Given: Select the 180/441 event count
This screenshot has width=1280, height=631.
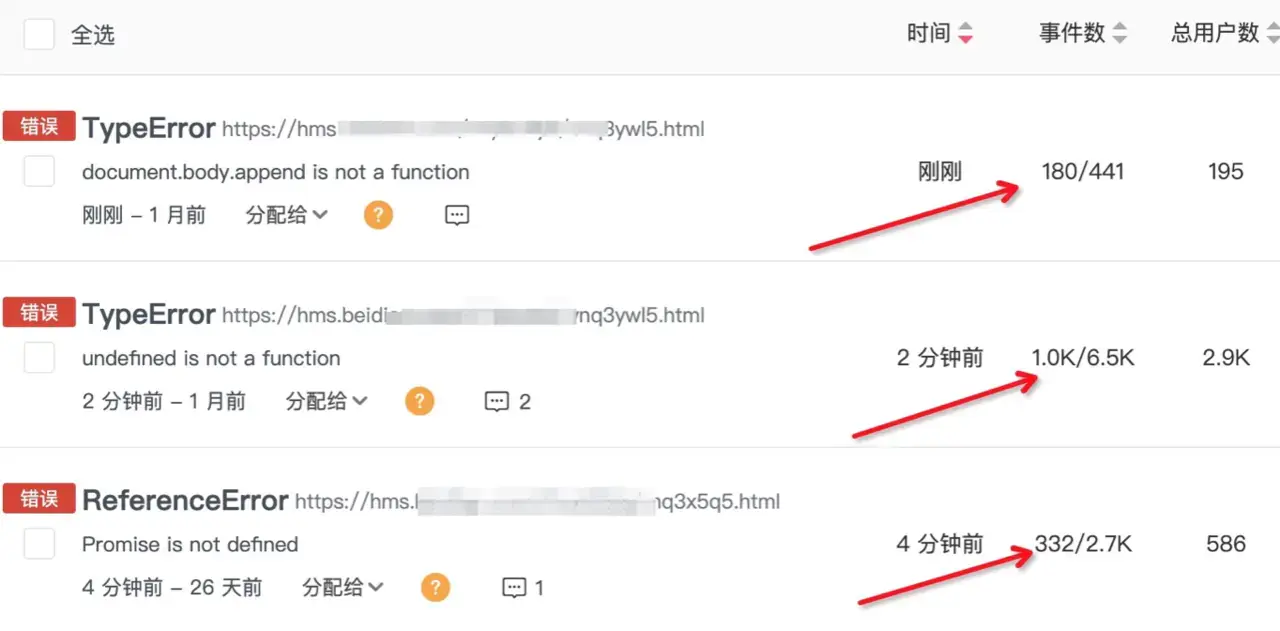Looking at the screenshot, I should 1083,172.
